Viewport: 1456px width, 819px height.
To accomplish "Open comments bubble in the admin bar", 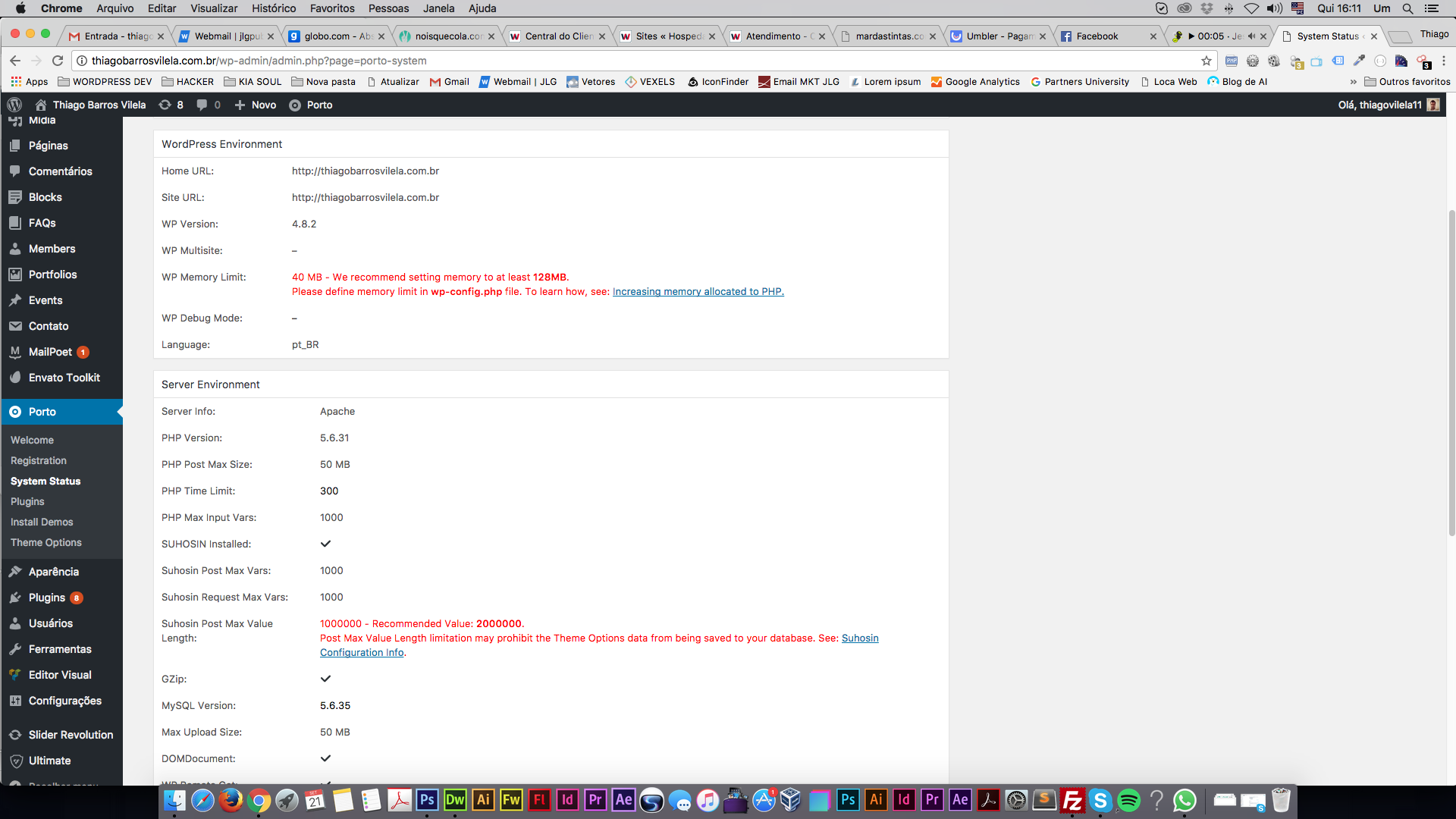I will pyautogui.click(x=209, y=105).
